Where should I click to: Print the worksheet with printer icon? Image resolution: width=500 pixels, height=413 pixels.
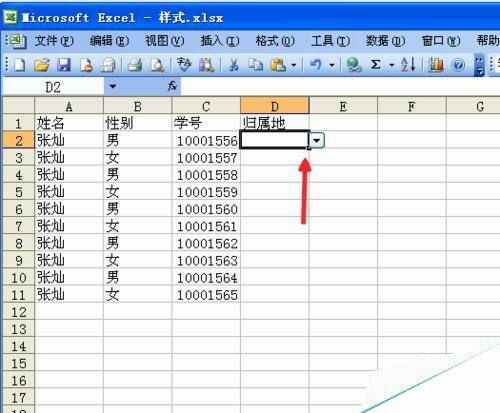point(135,64)
